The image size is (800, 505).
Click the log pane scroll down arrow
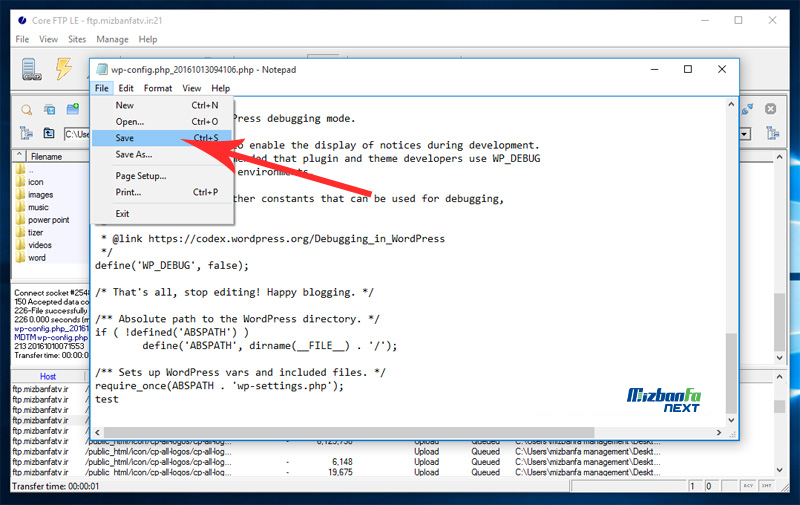(779, 358)
